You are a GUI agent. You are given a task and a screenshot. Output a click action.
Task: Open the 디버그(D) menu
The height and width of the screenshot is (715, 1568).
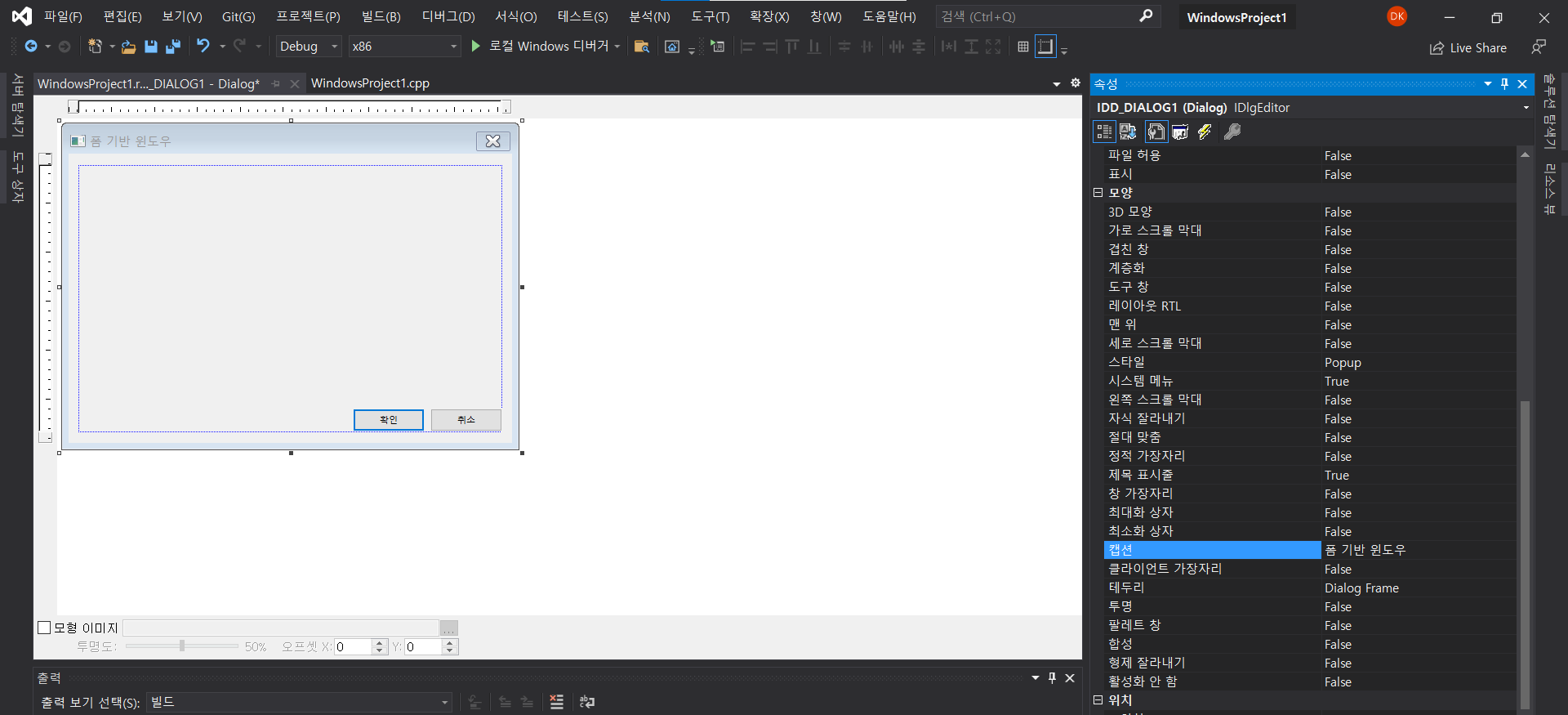(x=448, y=16)
